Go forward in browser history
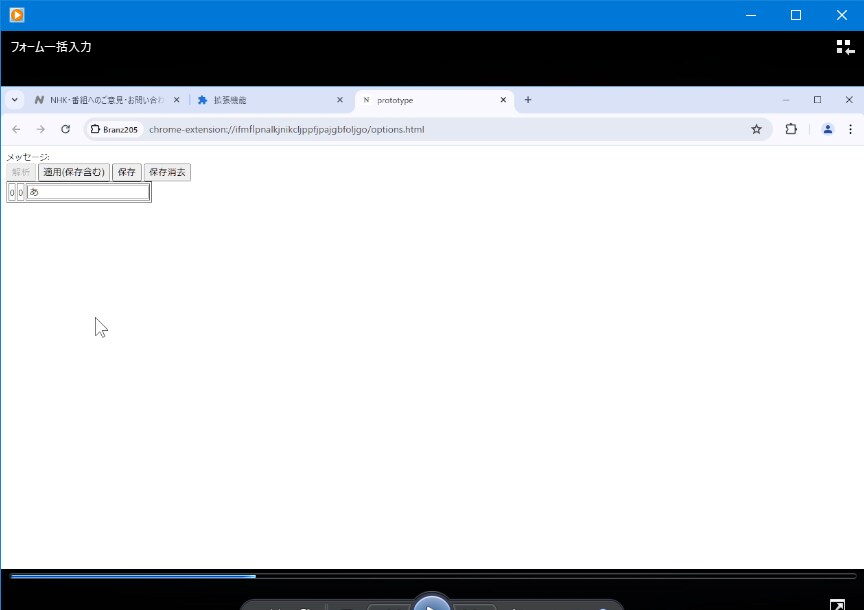 coord(41,129)
